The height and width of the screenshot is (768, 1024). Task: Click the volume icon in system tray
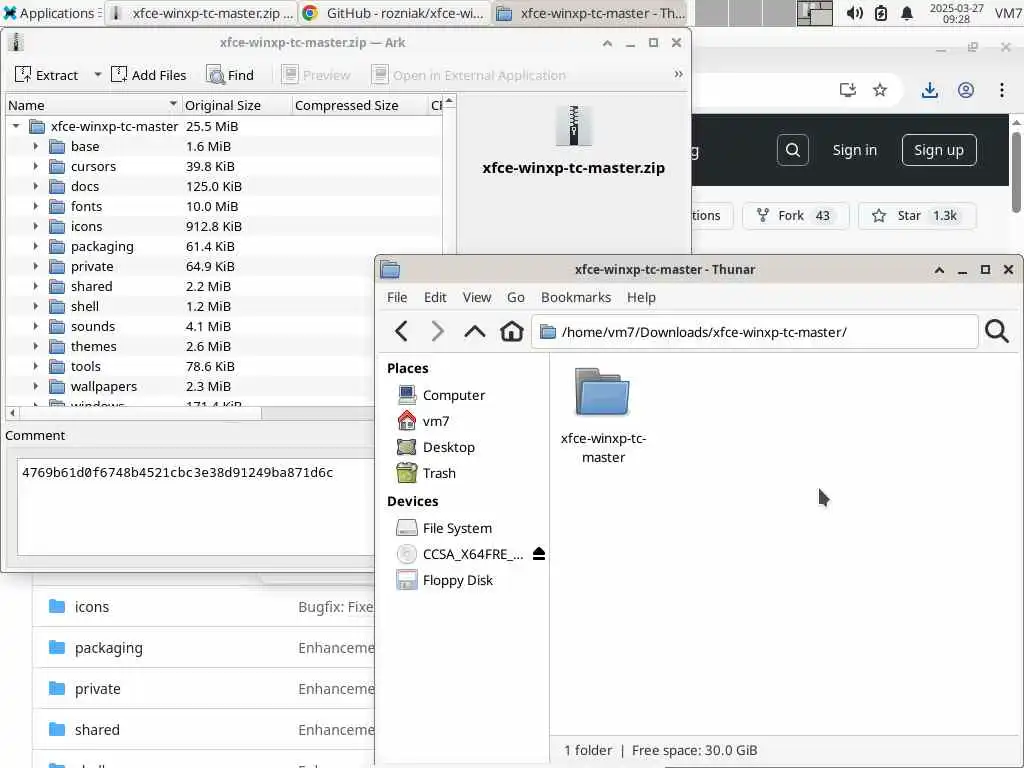[x=854, y=13]
